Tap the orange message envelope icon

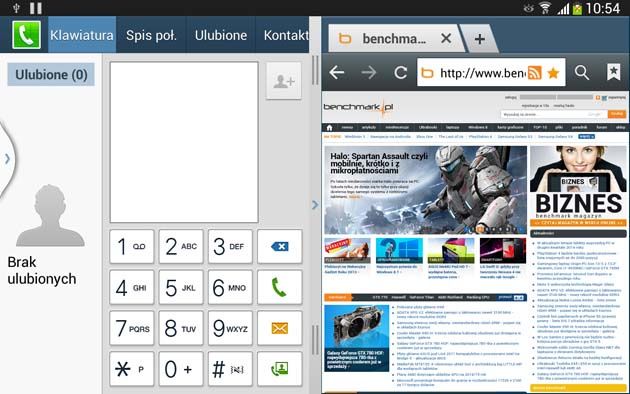(280, 328)
